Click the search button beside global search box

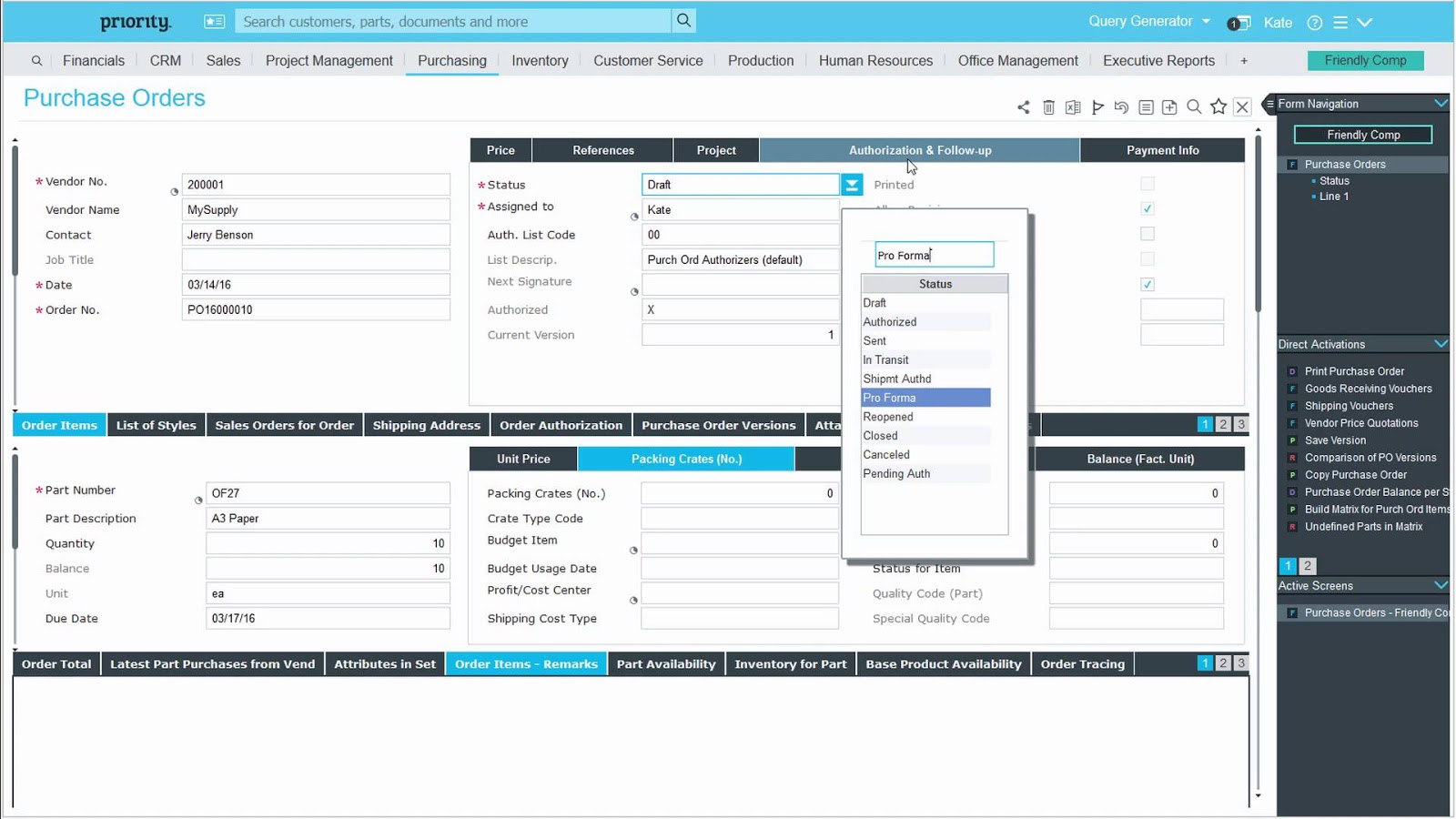click(683, 21)
